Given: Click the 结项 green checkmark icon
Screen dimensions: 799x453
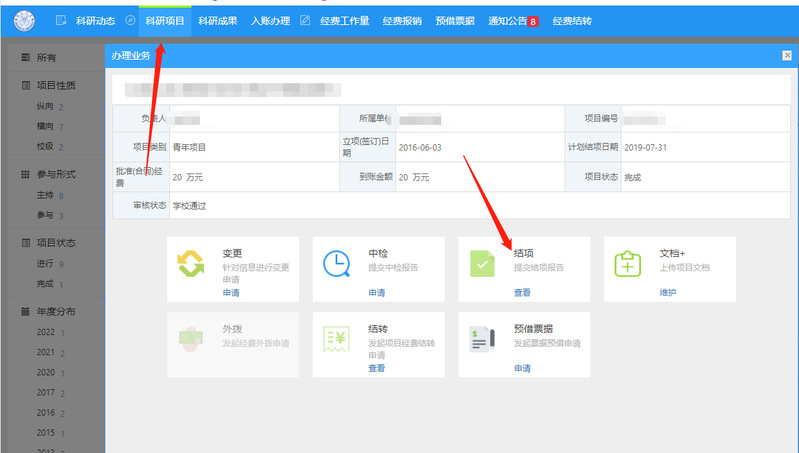Looking at the screenshot, I should pyautogui.click(x=483, y=264).
